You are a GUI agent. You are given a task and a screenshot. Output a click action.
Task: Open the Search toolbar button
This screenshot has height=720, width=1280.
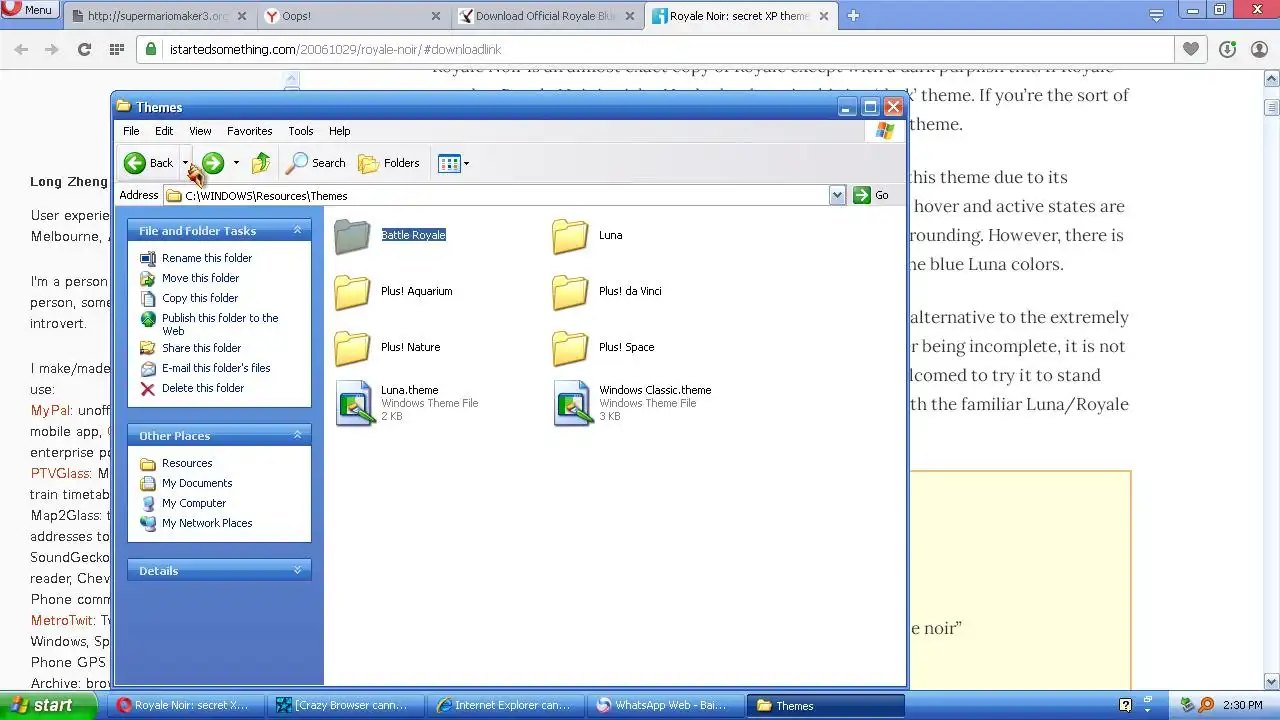[315, 163]
